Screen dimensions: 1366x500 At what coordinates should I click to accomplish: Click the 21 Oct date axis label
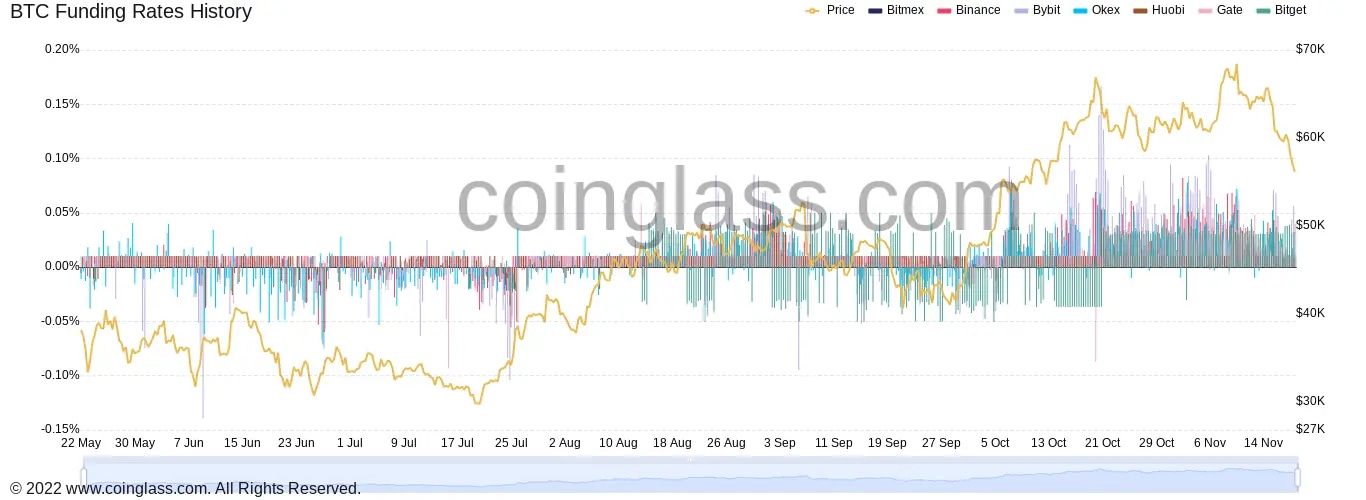point(1102,442)
